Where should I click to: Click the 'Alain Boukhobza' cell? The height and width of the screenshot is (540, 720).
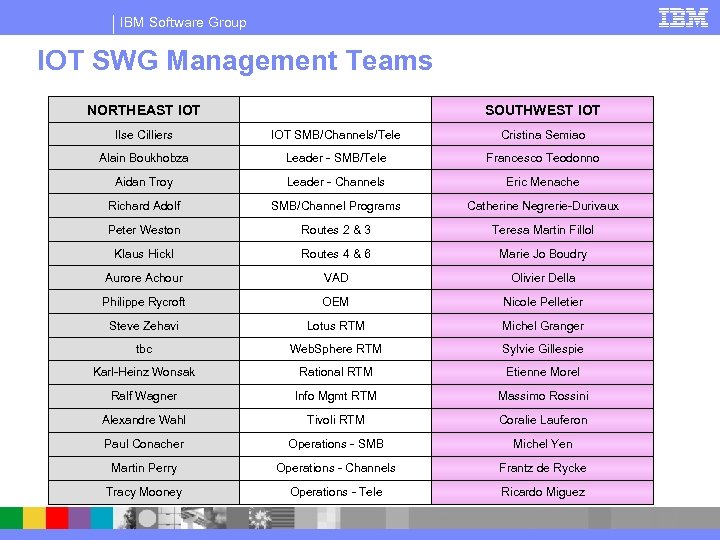pyautogui.click(x=144, y=158)
